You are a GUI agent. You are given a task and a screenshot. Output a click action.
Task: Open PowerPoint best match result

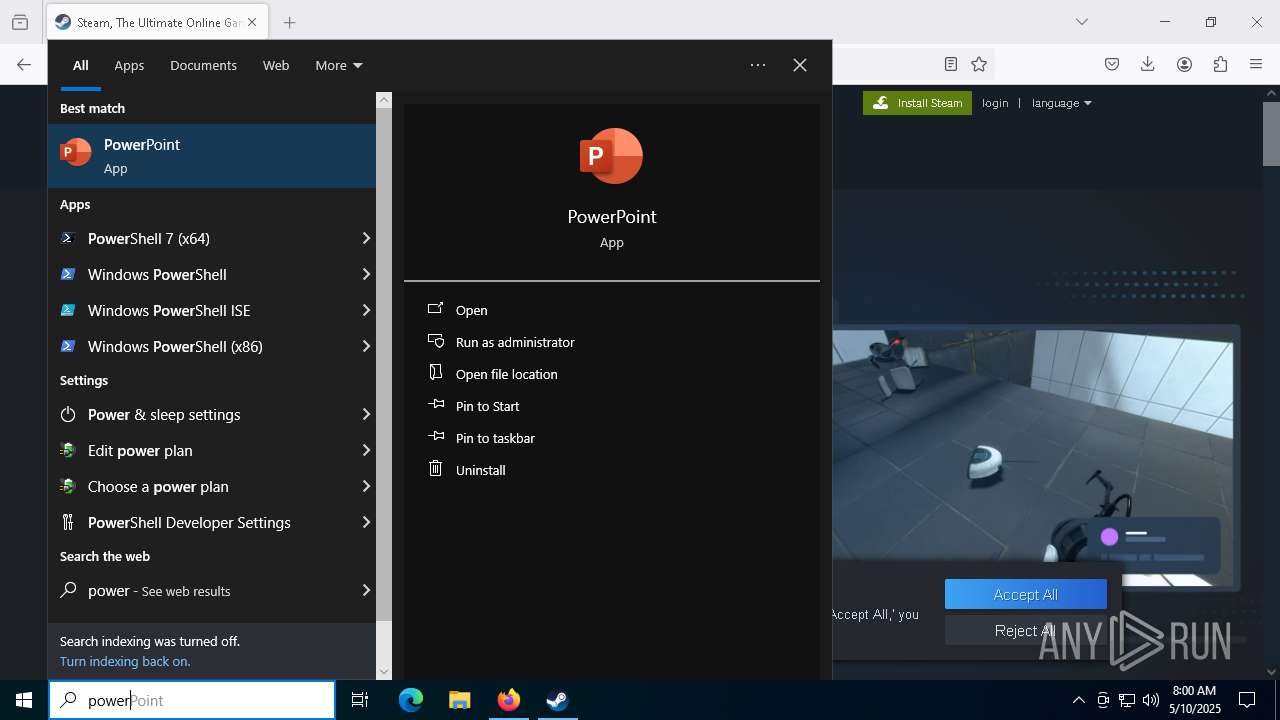[212, 156]
